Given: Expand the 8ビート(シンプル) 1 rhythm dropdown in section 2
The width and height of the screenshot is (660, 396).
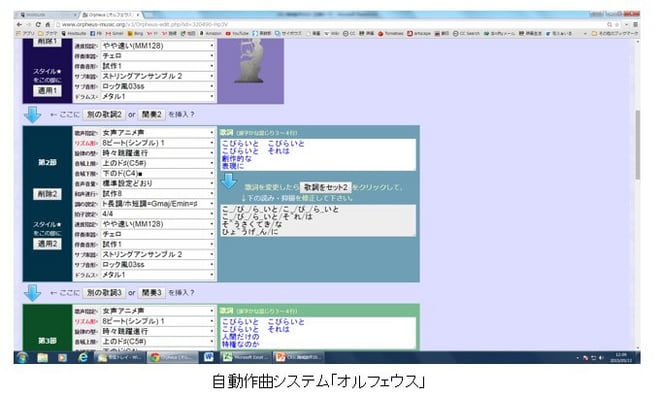Looking at the screenshot, I should [157, 143].
